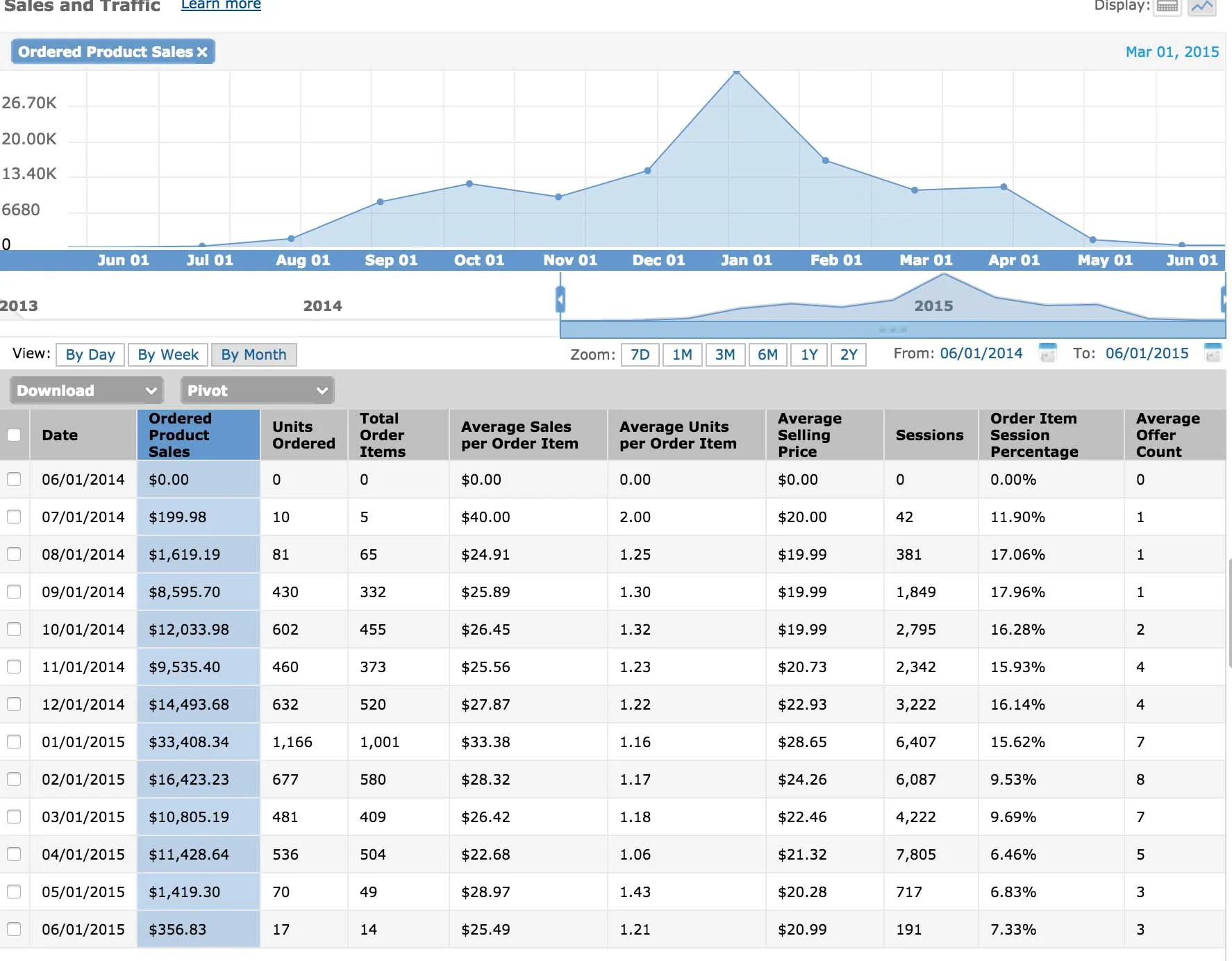Remove the Ordered Product Sales metric
1232x961 pixels.
tap(202, 52)
